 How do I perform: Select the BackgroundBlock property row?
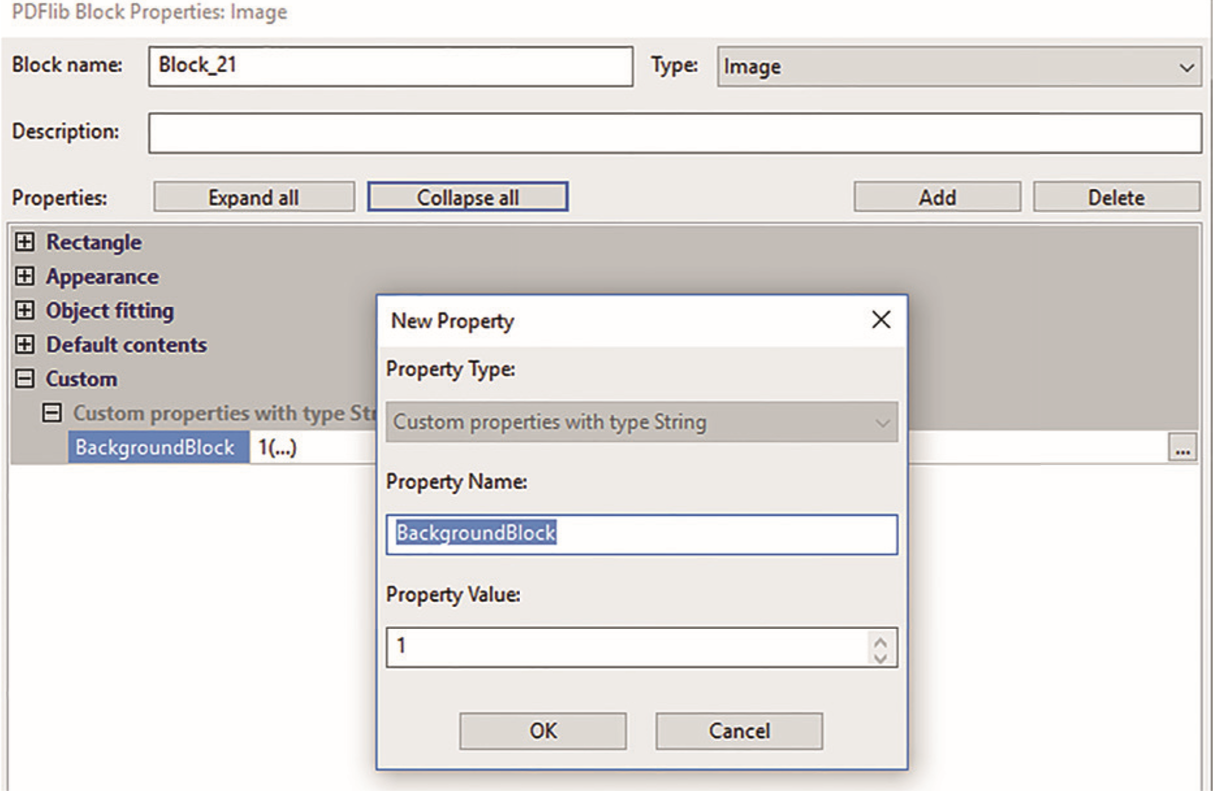coord(157,448)
